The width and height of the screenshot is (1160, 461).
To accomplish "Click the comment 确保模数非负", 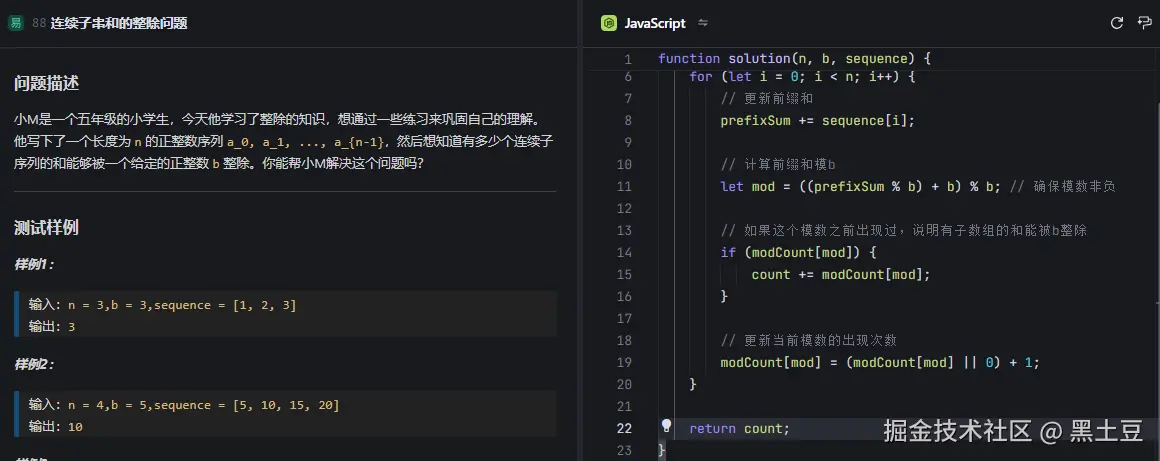I will (x=1062, y=186).
